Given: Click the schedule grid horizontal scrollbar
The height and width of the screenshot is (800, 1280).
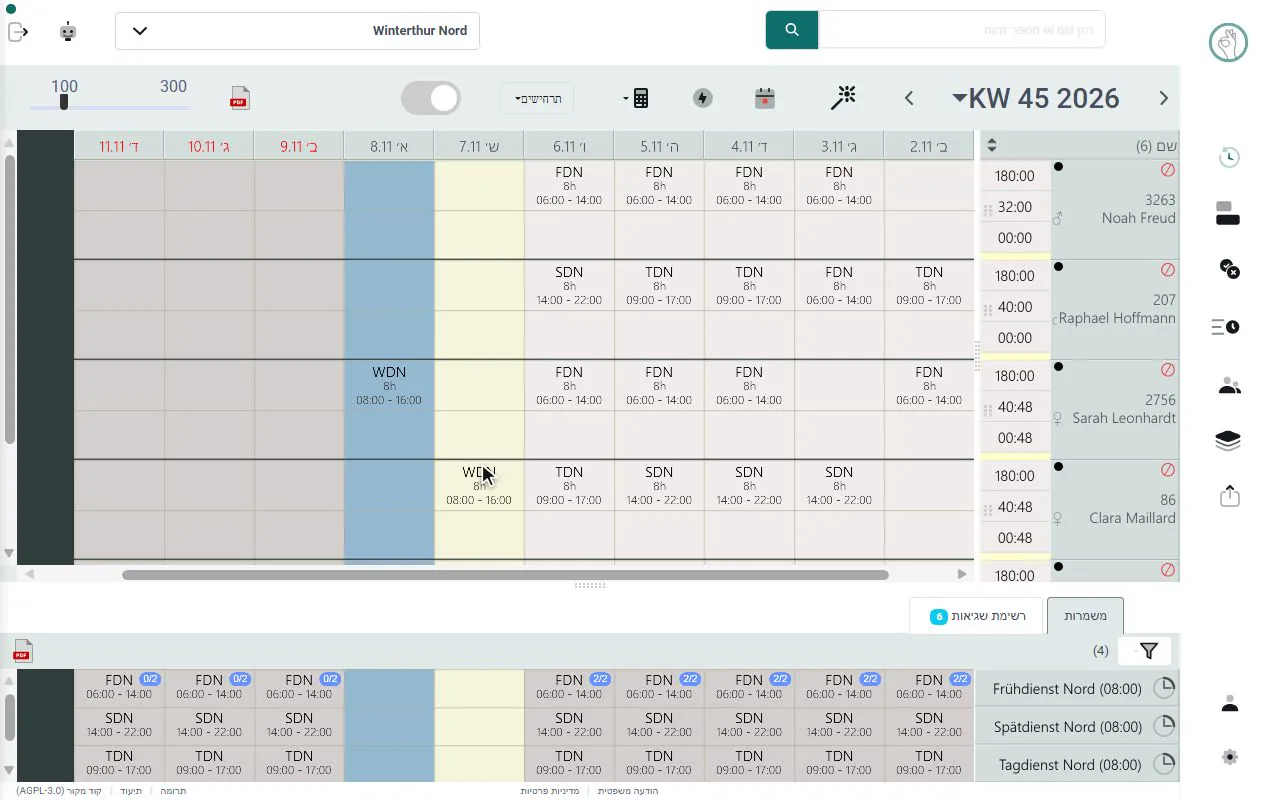Looking at the screenshot, I should click(505, 575).
